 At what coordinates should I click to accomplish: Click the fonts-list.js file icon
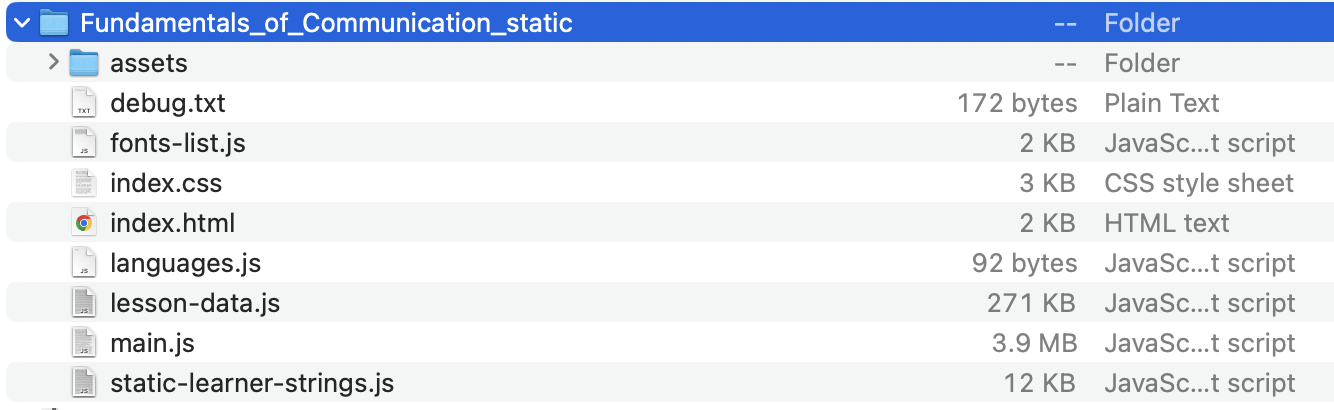coord(84,143)
